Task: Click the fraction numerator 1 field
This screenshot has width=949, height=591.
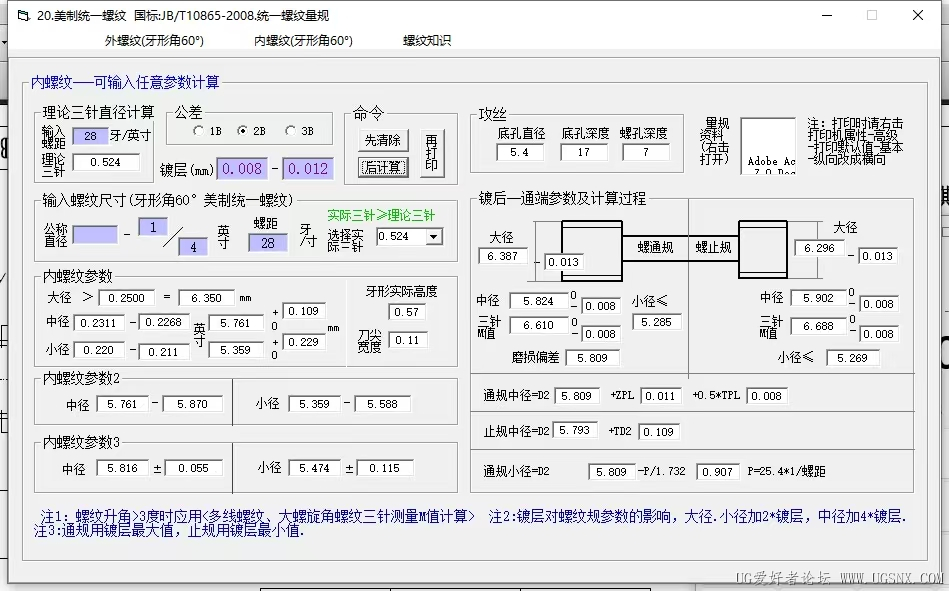Action: [153, 227]
